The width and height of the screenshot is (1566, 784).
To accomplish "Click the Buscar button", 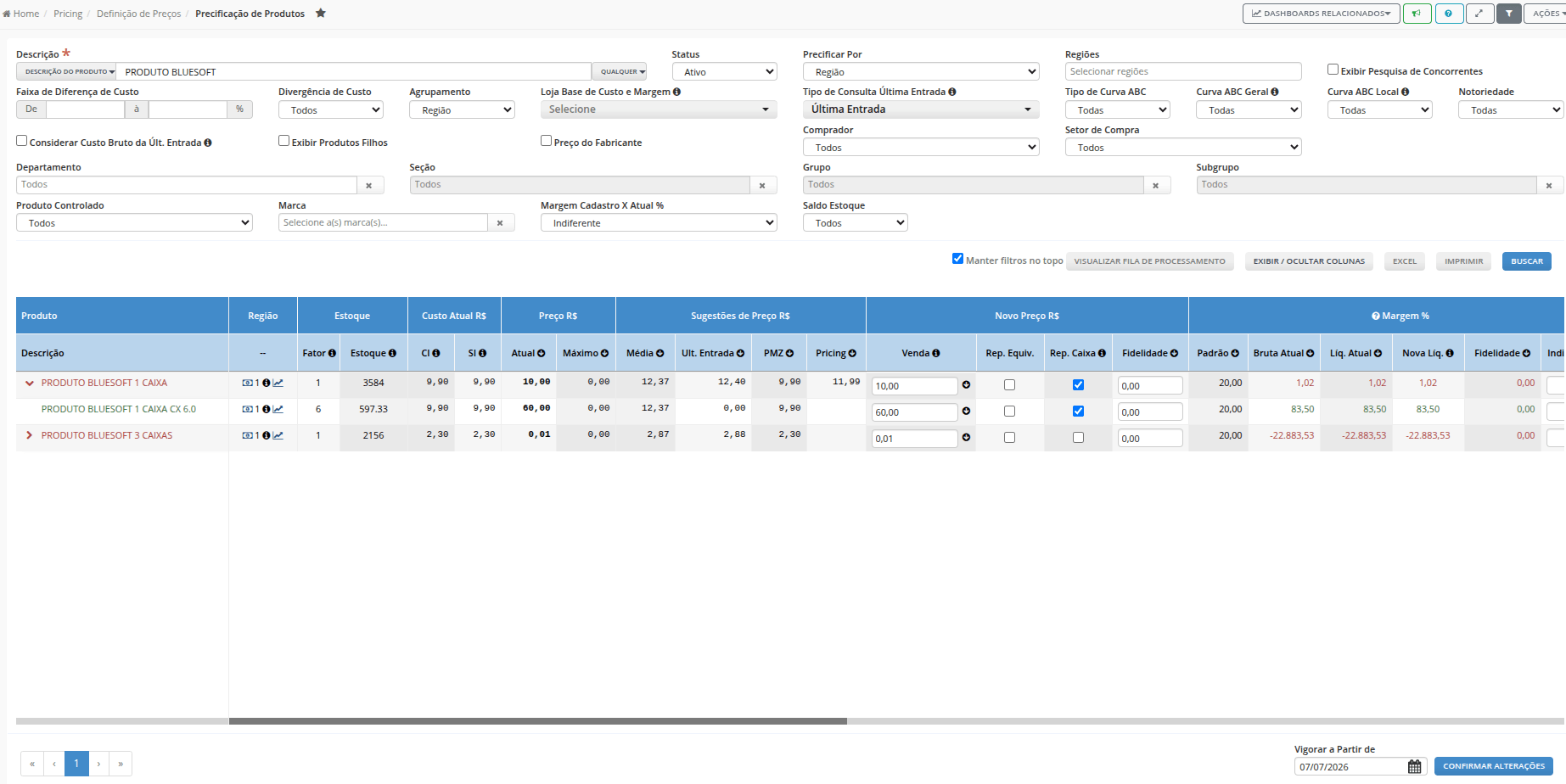I will (x=1526, y=261).
